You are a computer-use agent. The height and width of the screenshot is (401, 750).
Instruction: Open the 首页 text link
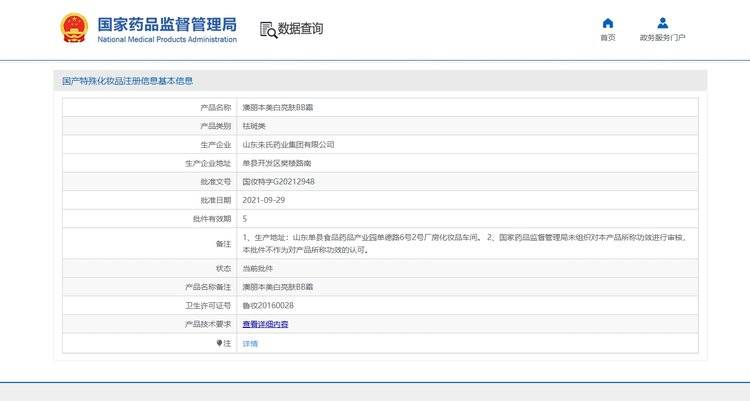pos(608,38)
